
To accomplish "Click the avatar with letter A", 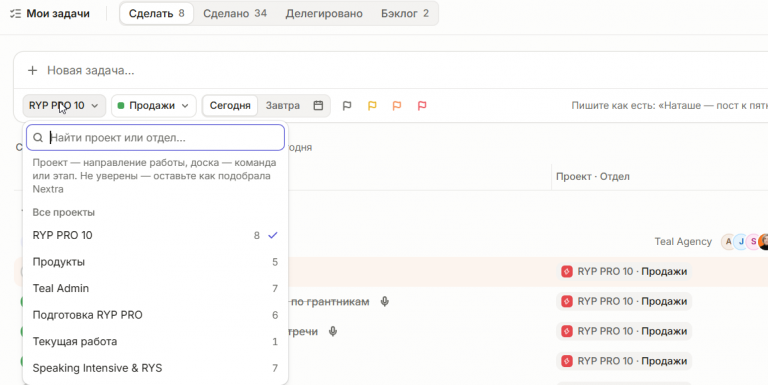I will [728, 241].
